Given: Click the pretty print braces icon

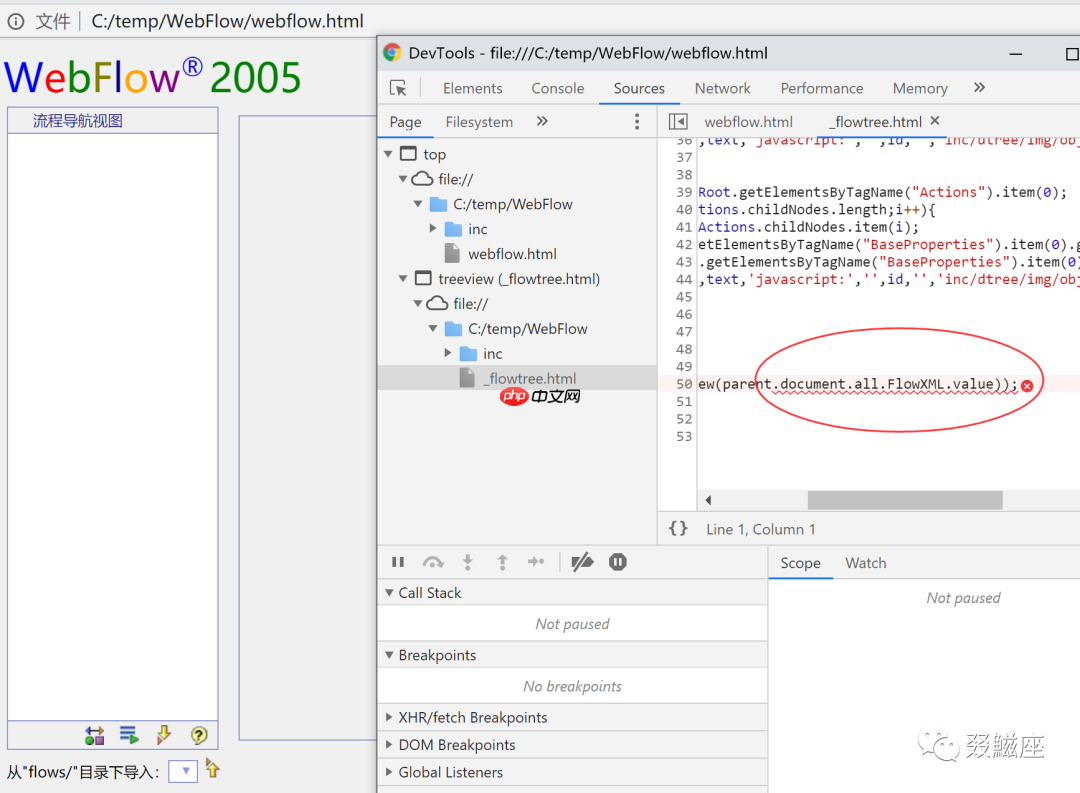Looking at the screenshot, I should click(678, 529).
